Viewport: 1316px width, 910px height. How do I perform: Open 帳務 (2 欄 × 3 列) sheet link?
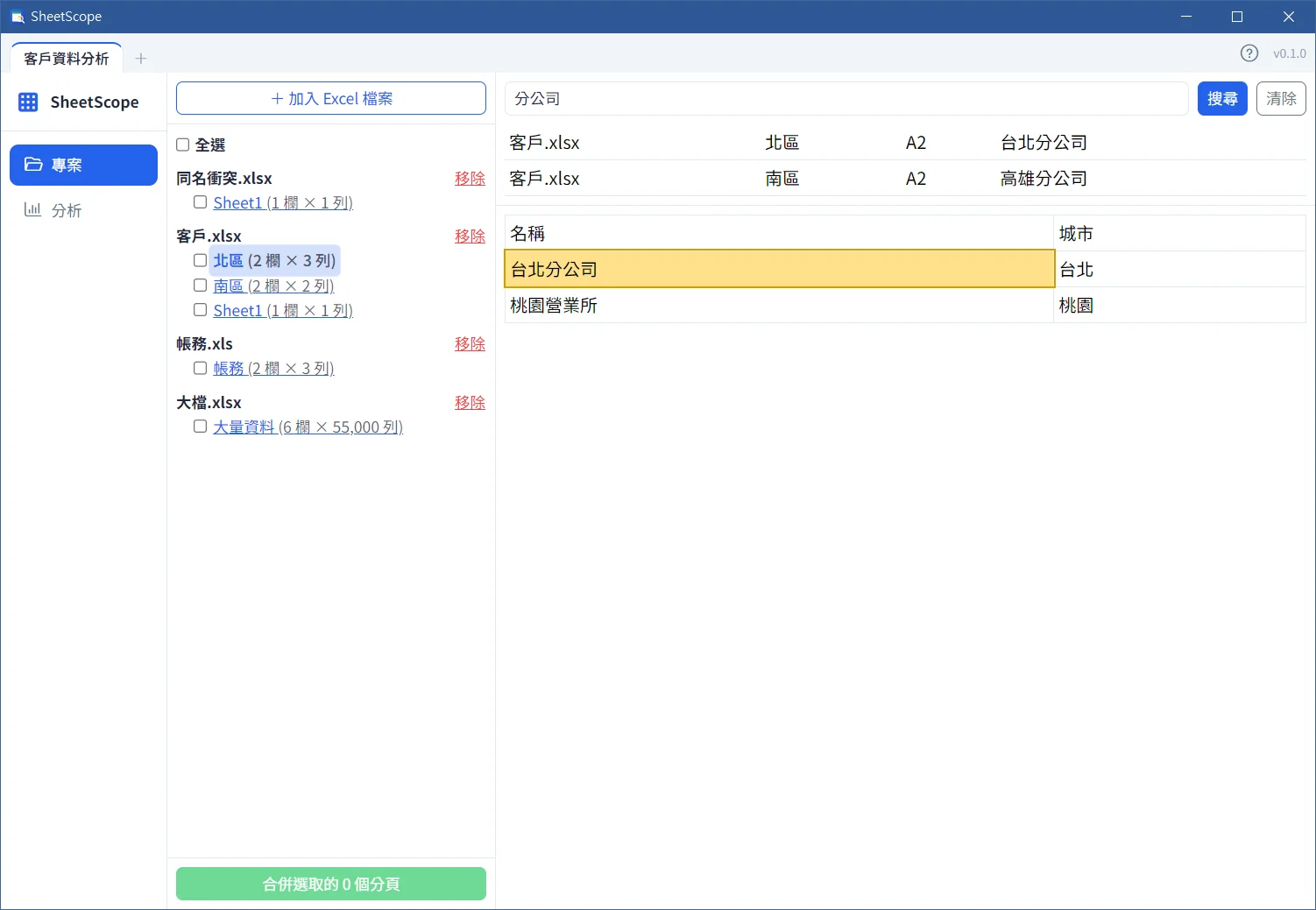coord(273,368)
